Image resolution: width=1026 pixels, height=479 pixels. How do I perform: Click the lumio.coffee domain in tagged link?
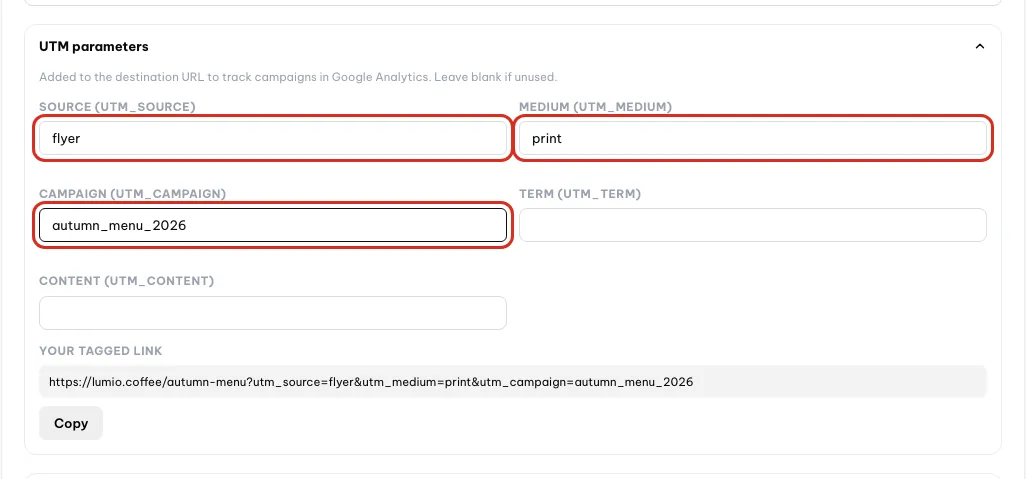[x=124, y=382]
